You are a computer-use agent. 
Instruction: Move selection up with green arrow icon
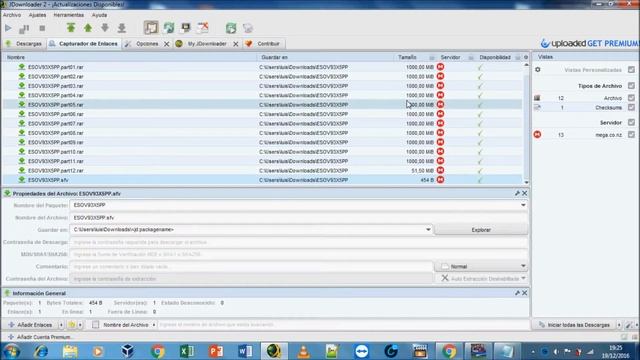tap(88, 28)
